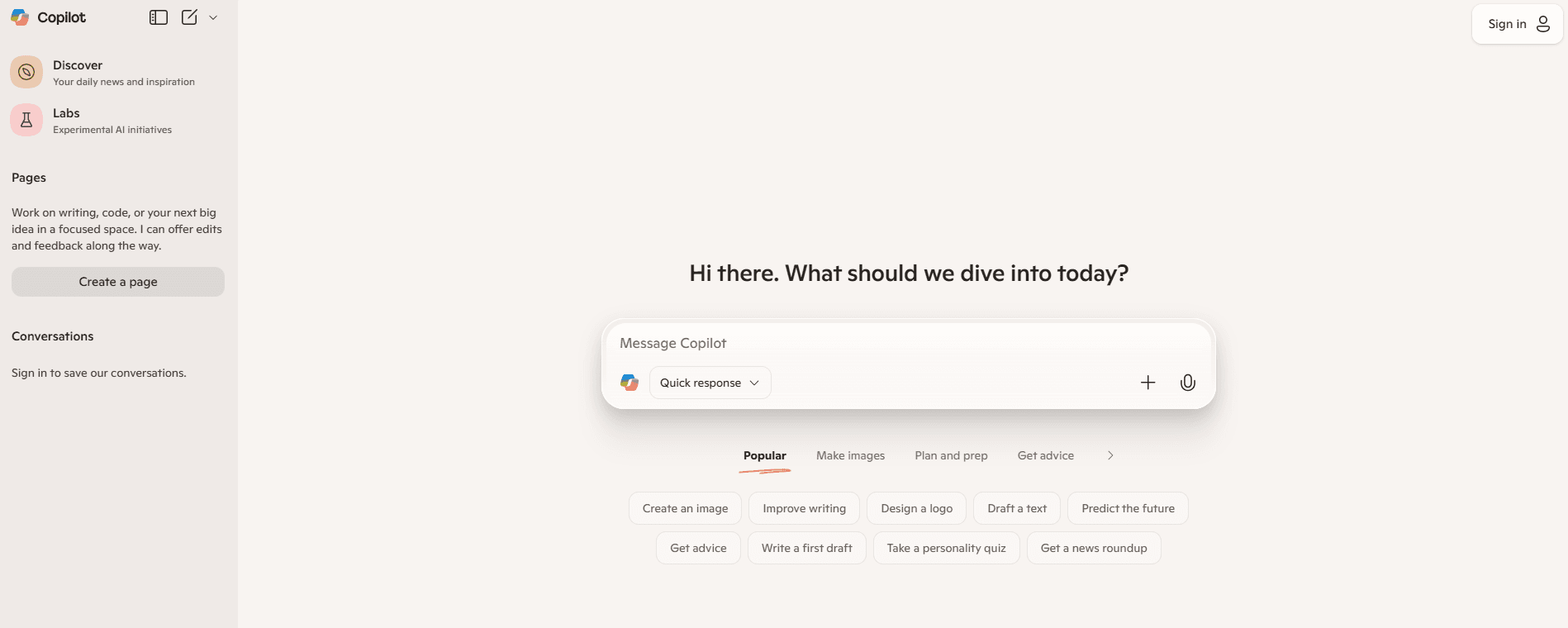Pick the Take a personality quiz suggestion

point(947,548)
